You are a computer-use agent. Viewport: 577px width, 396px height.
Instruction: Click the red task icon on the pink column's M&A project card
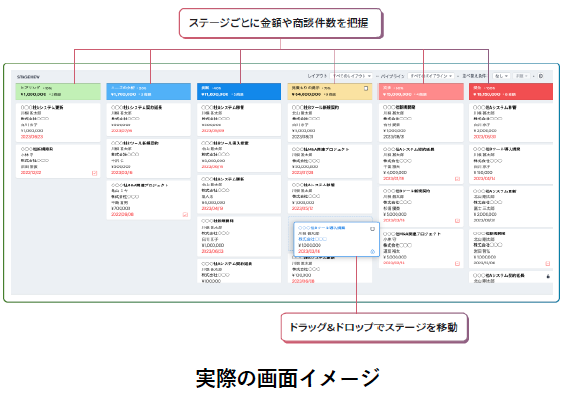coord(457,264)
